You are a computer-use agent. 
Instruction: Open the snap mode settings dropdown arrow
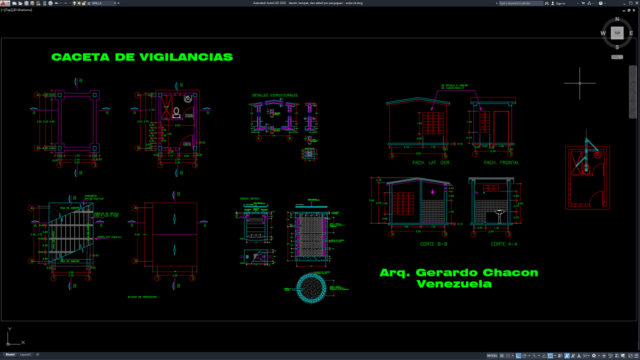[x=513, y=356]
